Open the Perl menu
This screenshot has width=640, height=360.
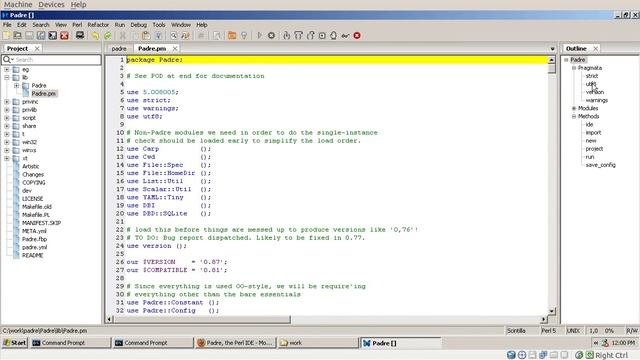77,25
